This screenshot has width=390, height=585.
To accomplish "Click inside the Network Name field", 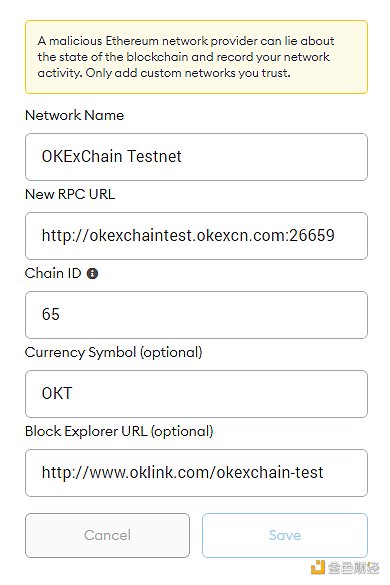I will click(196, 157).
